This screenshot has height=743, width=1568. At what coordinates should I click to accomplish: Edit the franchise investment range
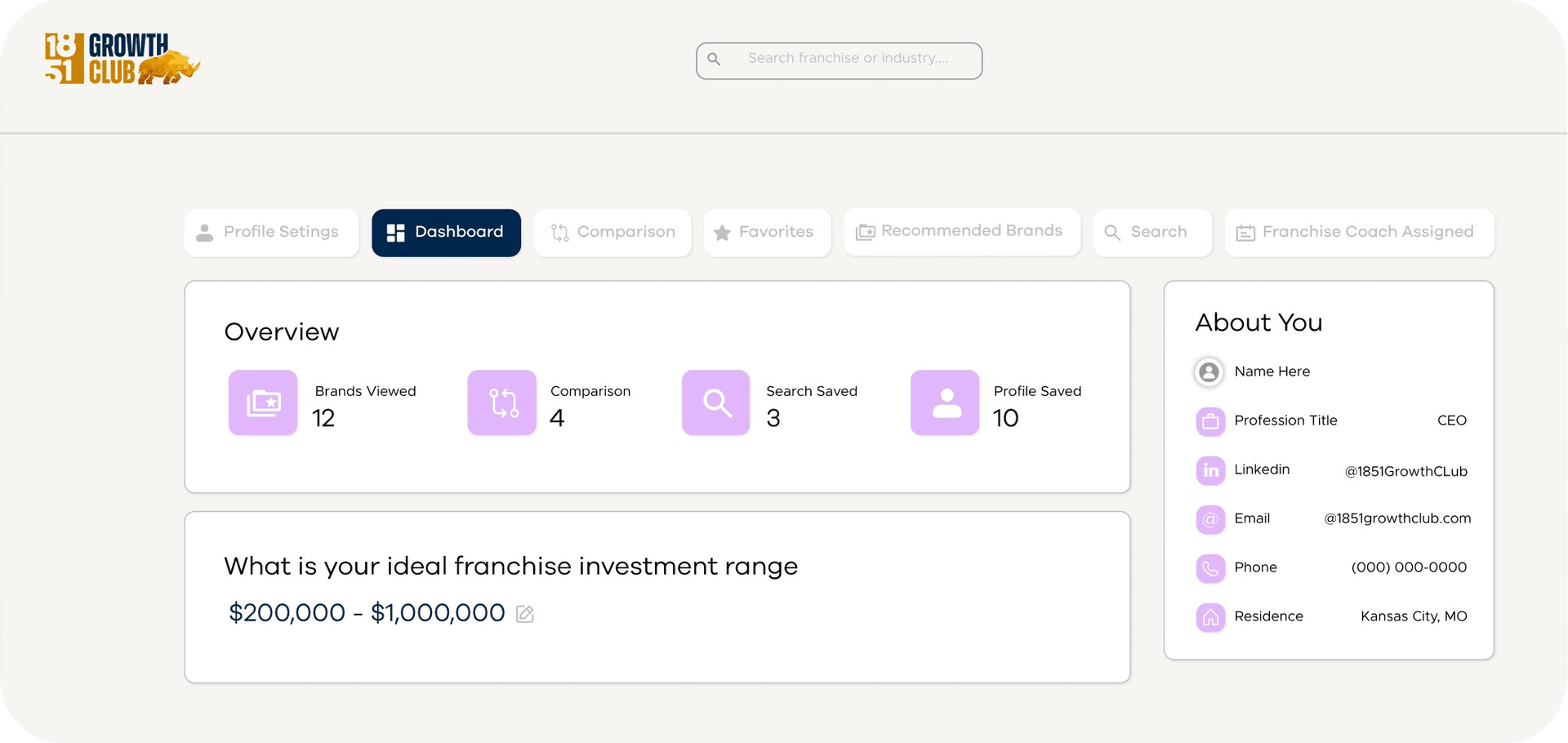[x=524, y=614]
